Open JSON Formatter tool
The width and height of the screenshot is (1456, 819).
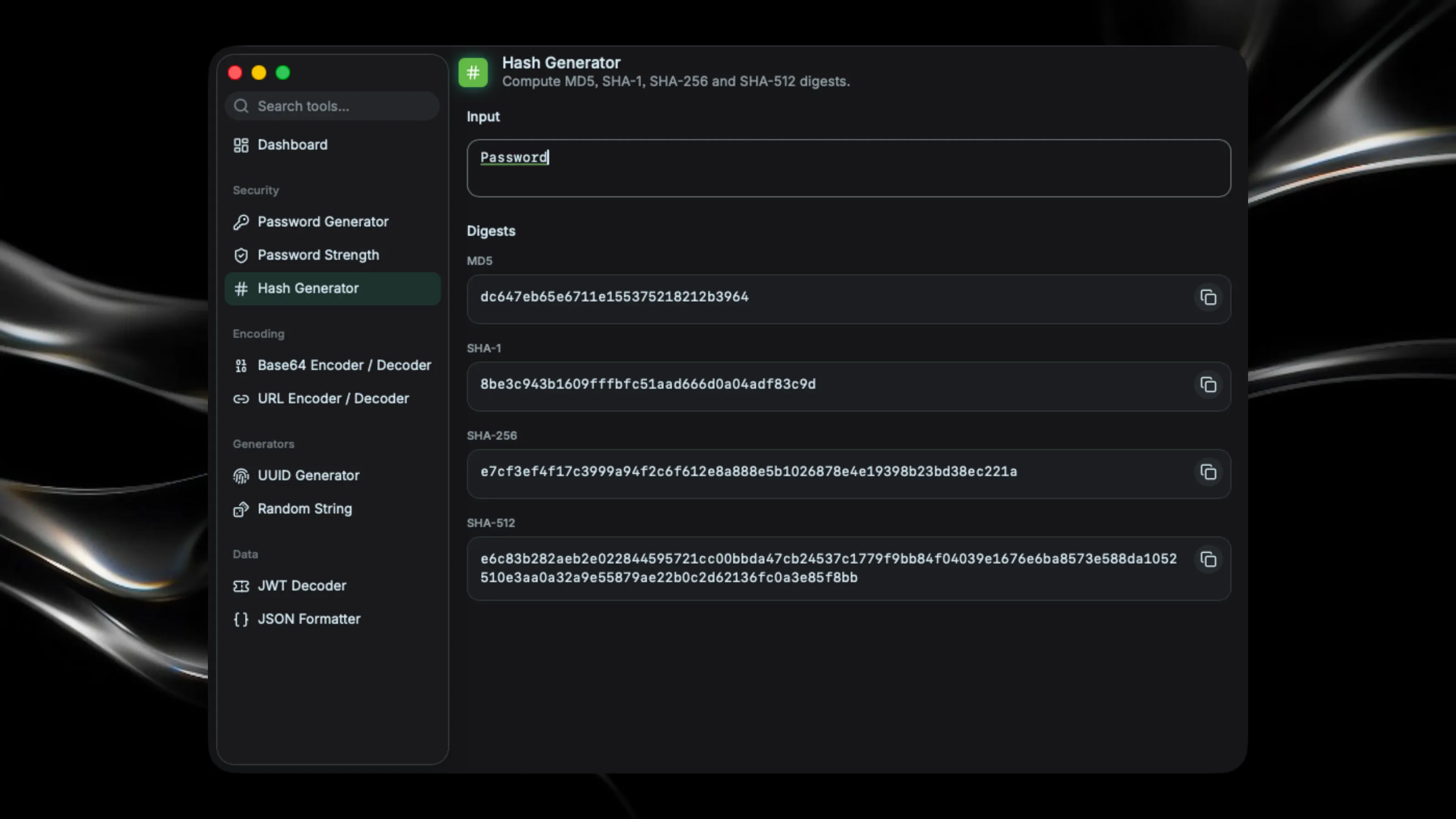(x=332, y=619)
